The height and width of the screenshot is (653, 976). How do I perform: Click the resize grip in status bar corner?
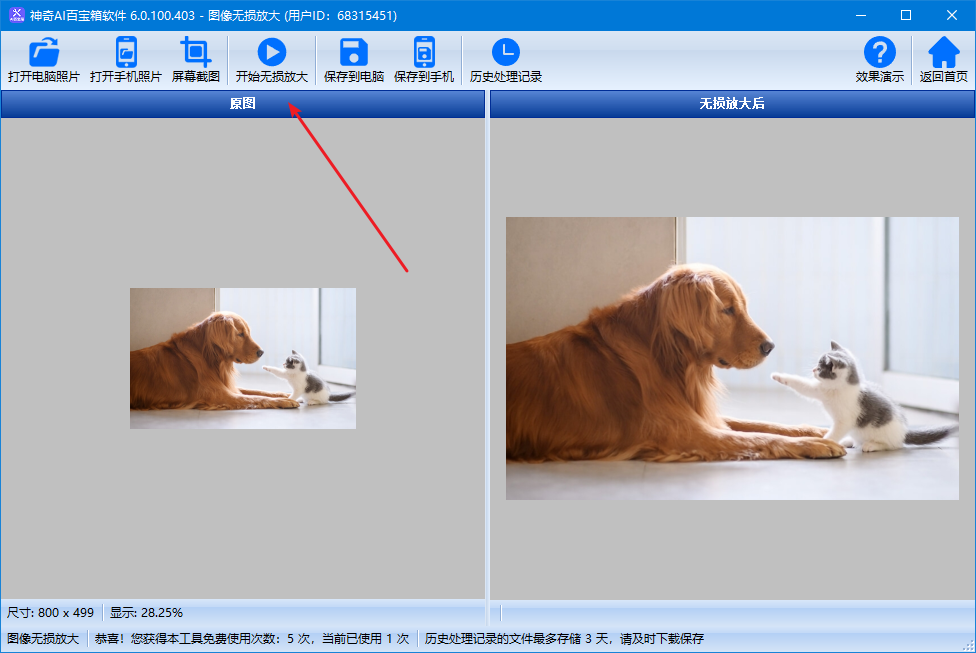968,645
